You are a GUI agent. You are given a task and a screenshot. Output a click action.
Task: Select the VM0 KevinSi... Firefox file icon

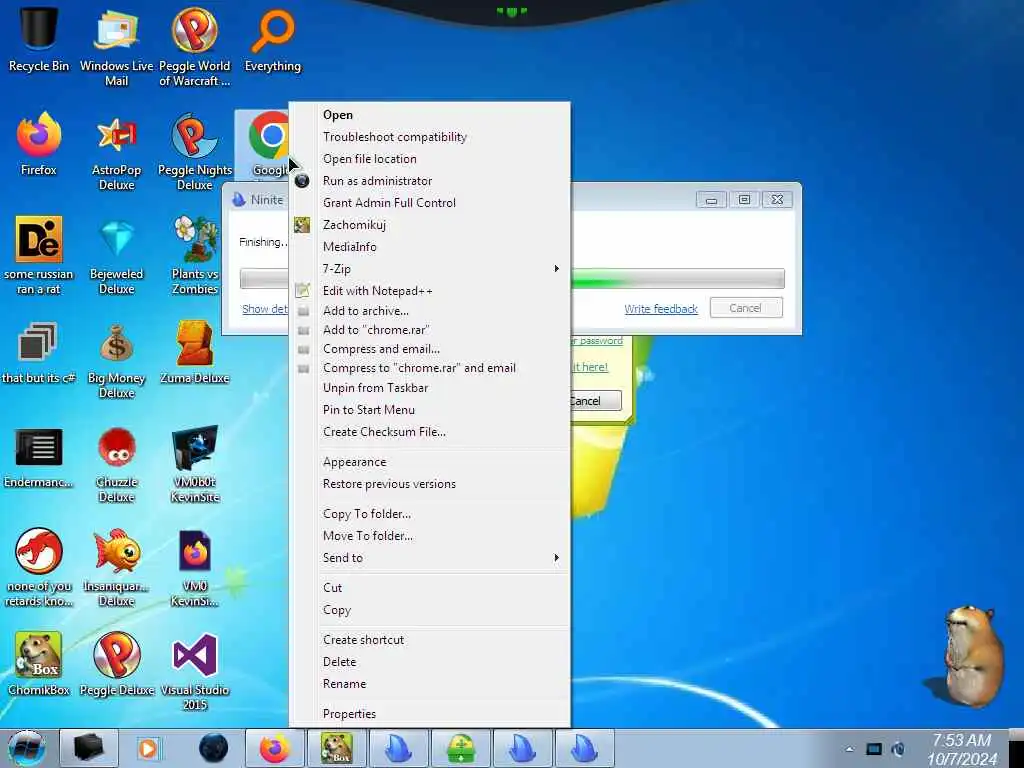coord(195,568)
